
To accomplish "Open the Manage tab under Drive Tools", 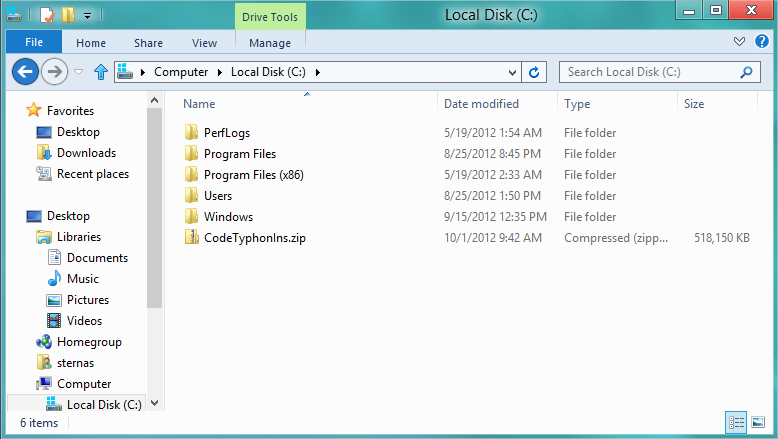I will pos(270,43).
